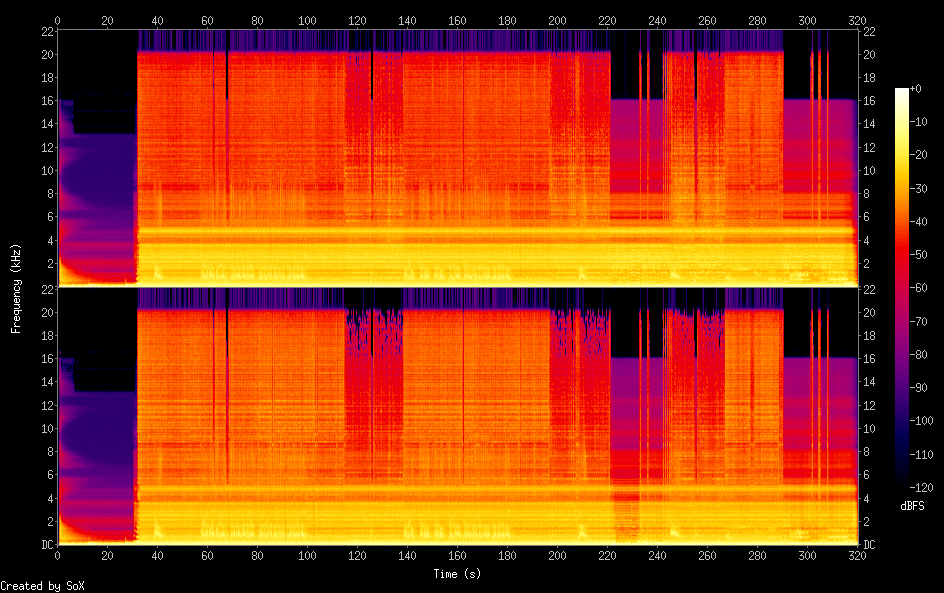The height and width of the screenshot is (593, 944).
Task: Click the white top of the color bar
Action: point(902,92)
